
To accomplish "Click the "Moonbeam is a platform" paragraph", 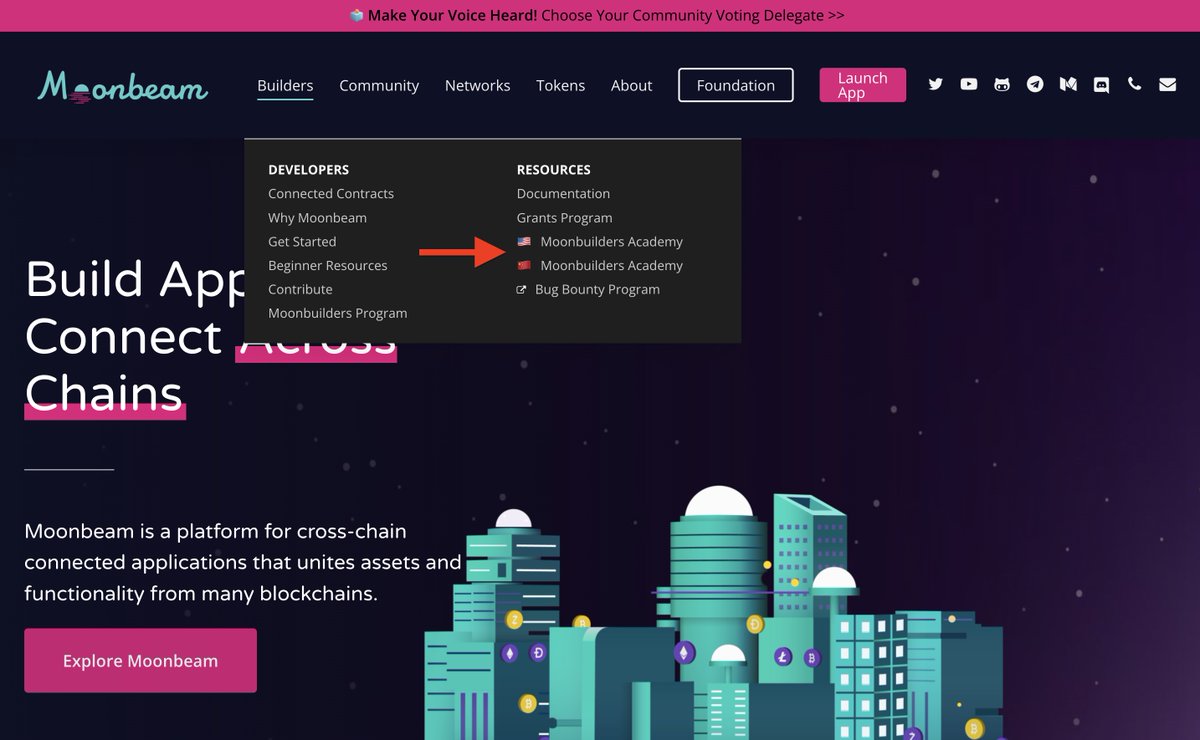I will (243, 562).
